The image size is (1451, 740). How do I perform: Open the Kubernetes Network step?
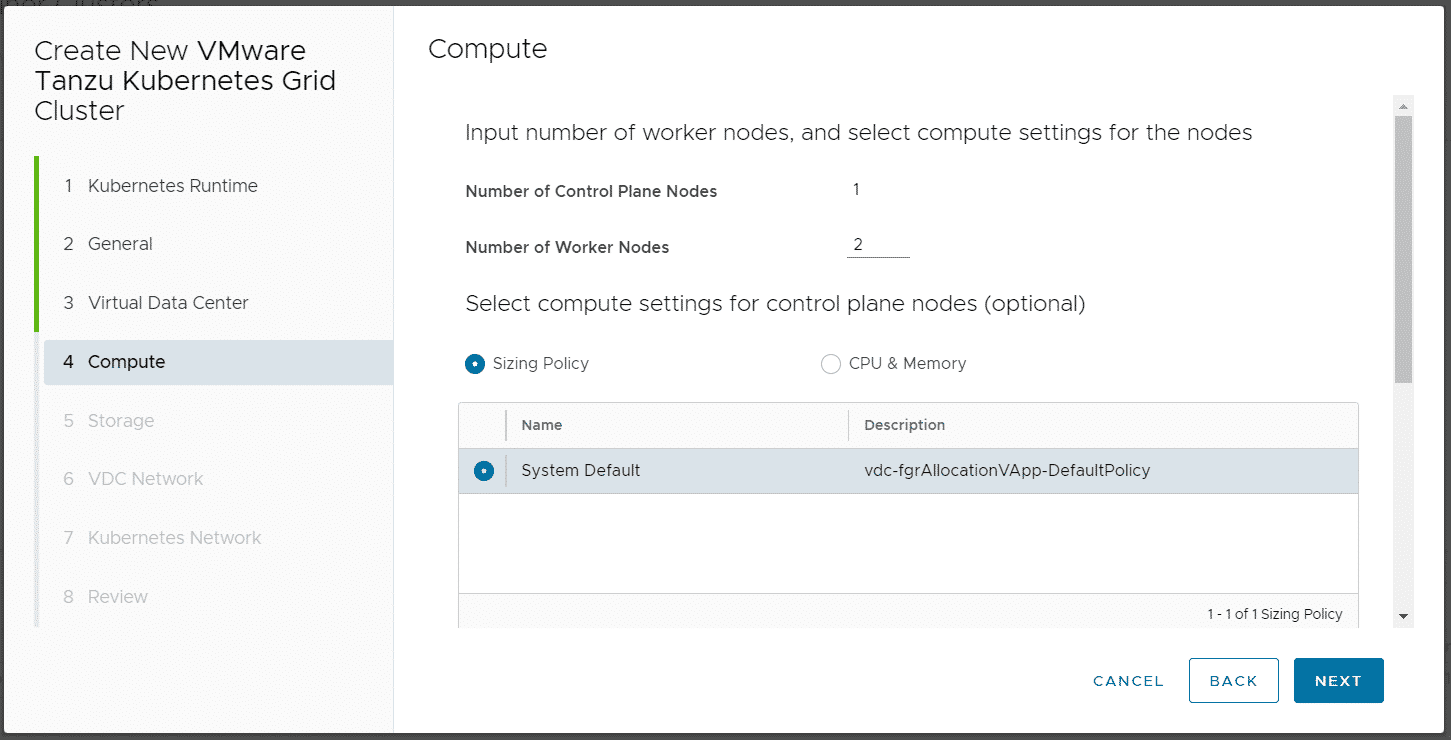pyautogui.click(x=174, y=538)
